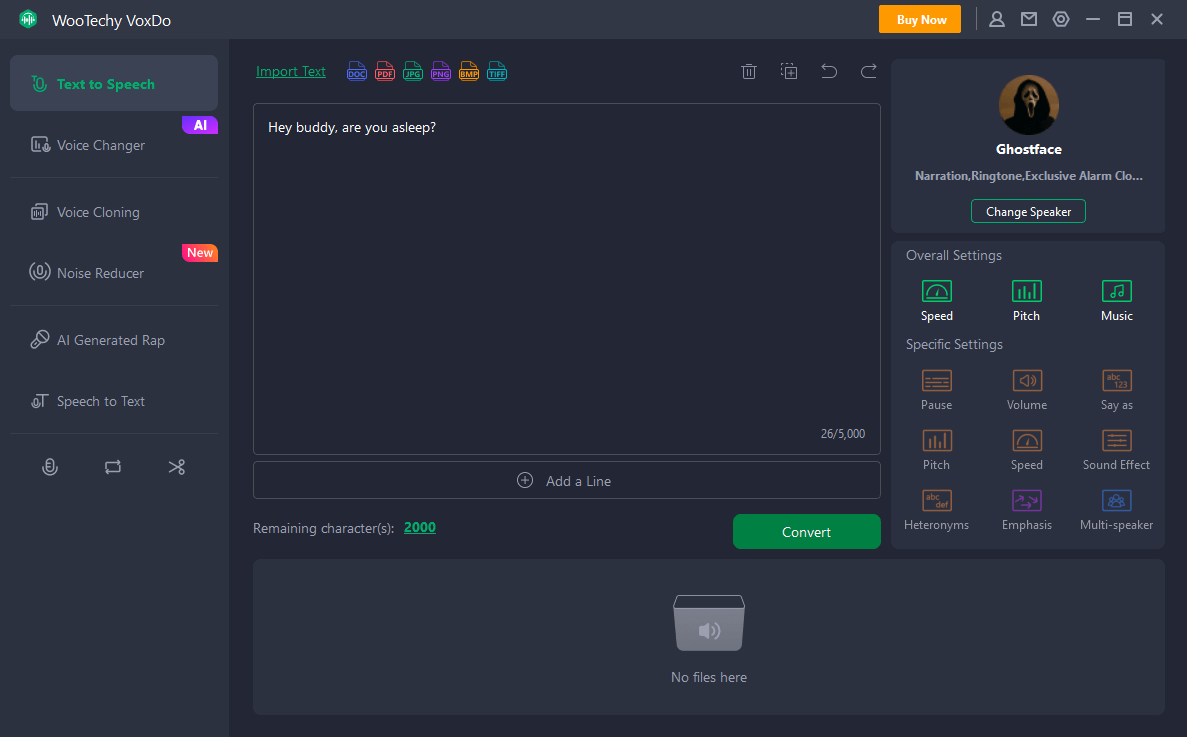Open the Noise Reducer section
This screenshot has width=1187, height=737.
[100, 273]
